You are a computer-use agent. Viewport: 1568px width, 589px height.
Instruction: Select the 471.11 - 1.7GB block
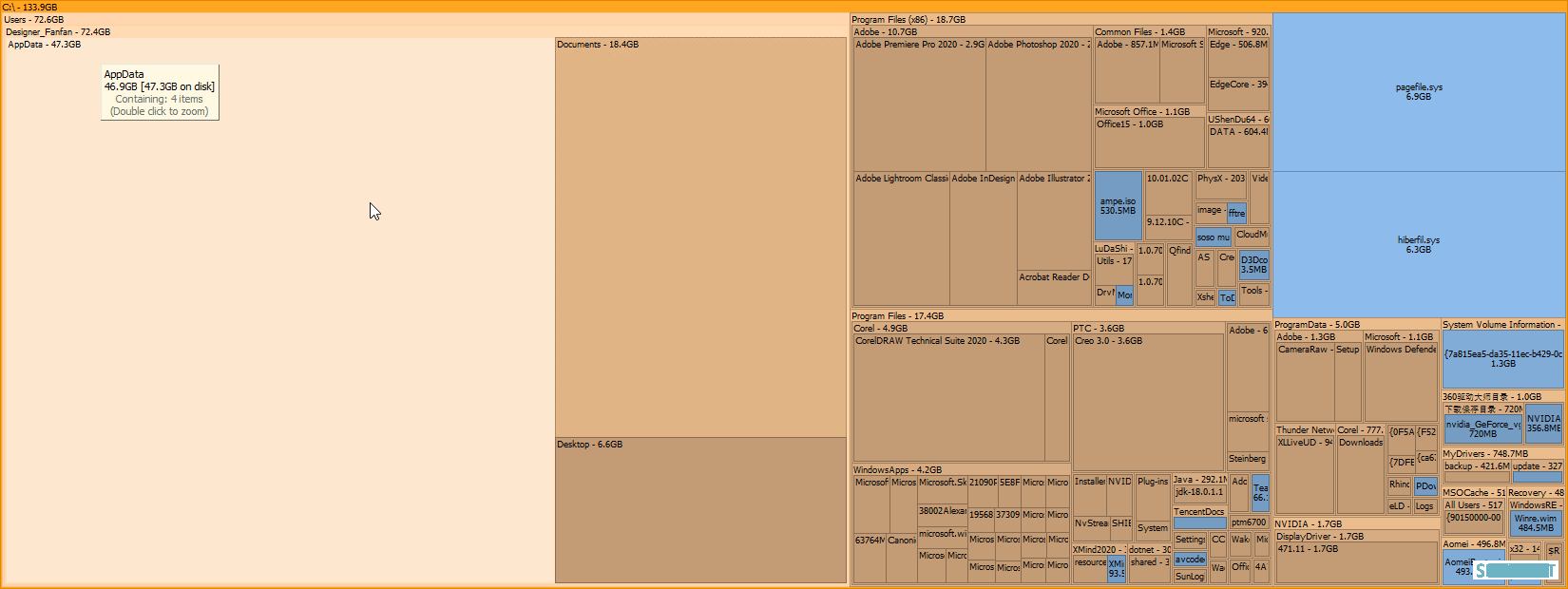[x=1357, y=562]
